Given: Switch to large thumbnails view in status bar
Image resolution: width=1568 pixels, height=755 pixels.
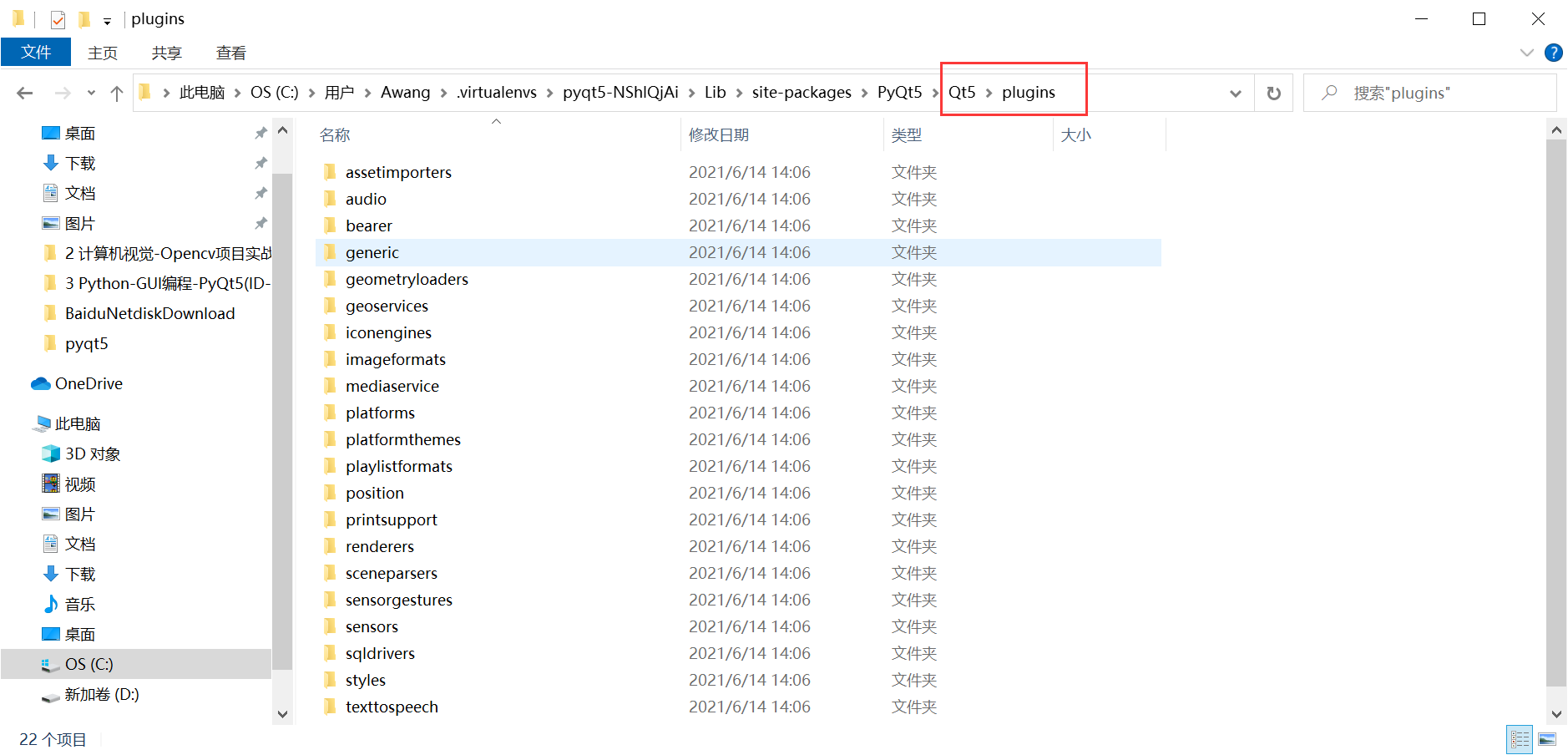Looking at the screenshot, I should pos(1546,739).
